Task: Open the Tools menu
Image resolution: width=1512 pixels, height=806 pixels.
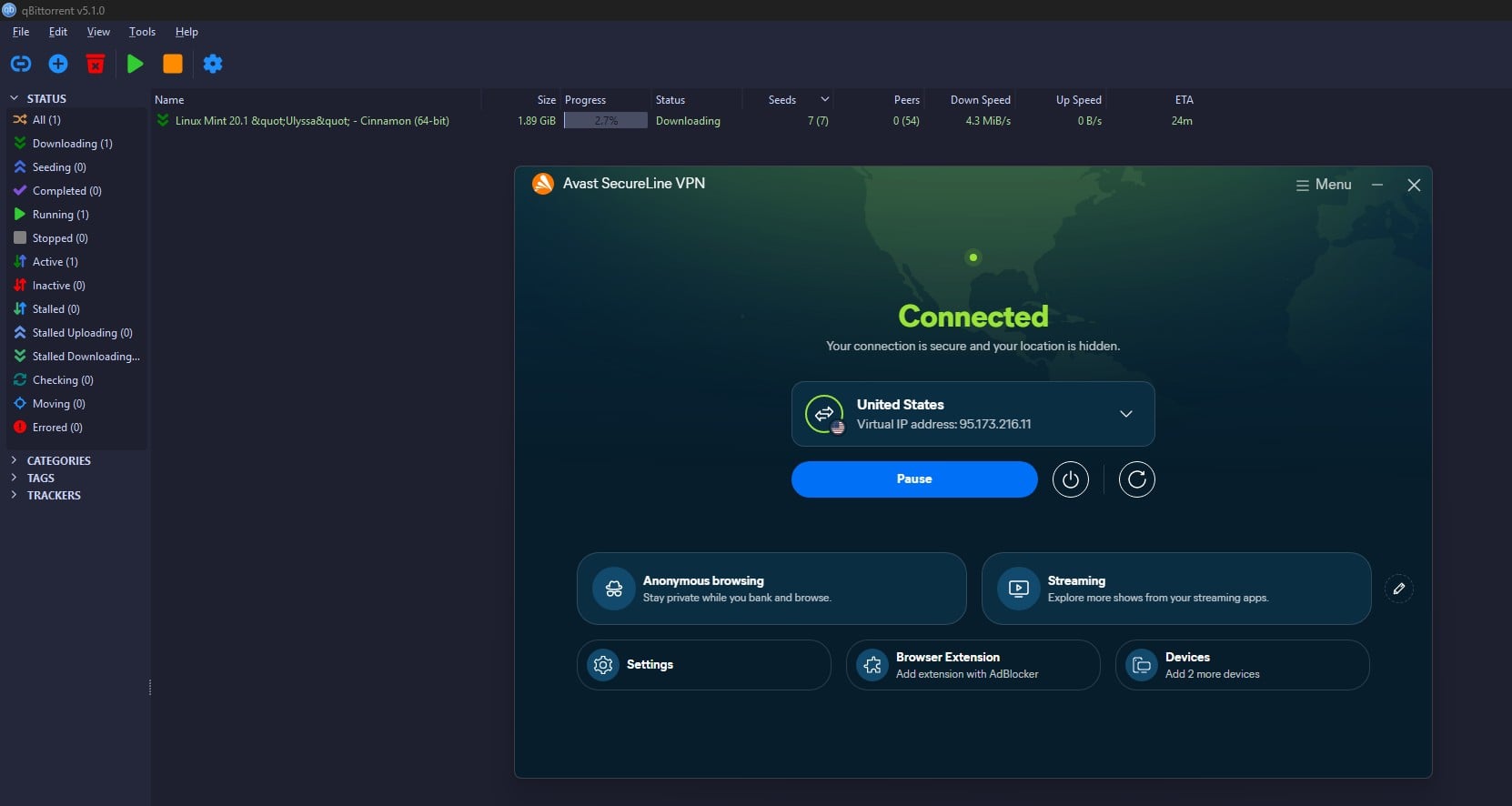Action: [142, 32]
